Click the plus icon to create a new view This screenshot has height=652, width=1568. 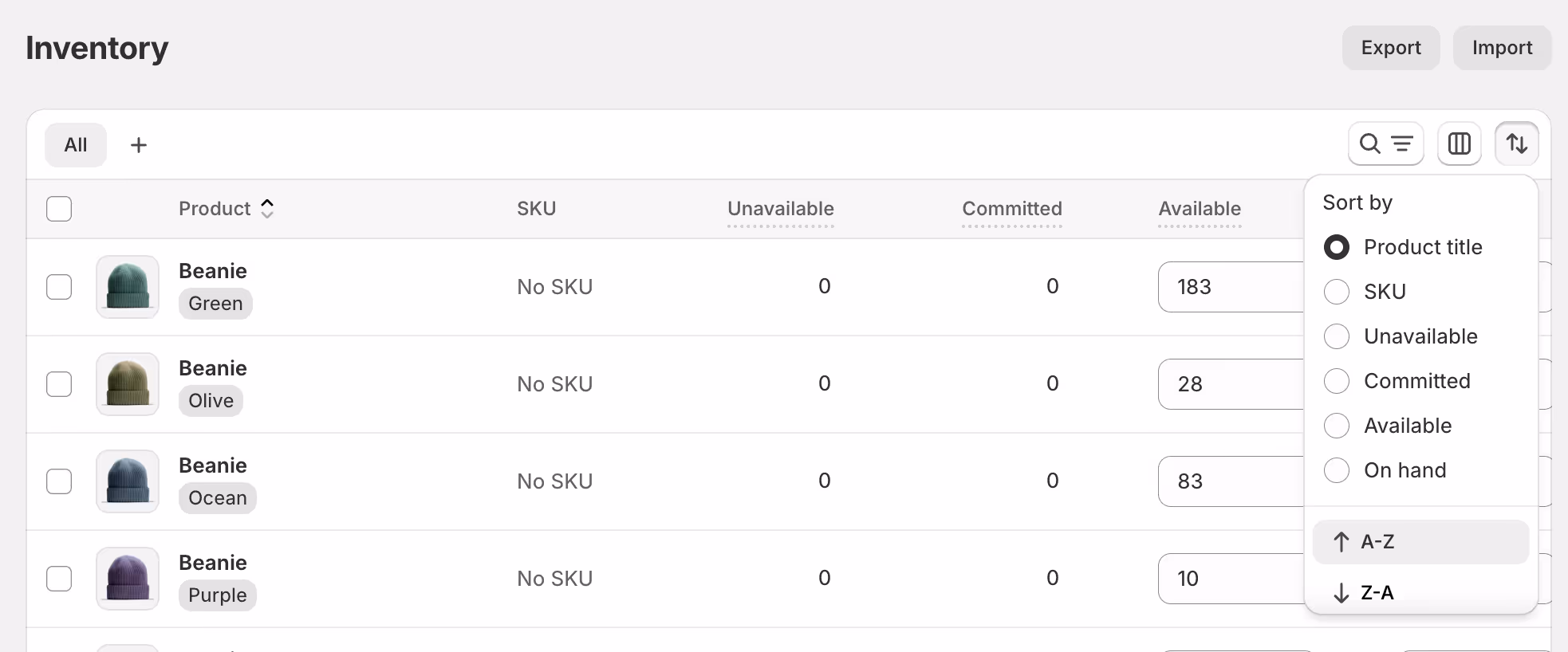[x=138, y=144]
